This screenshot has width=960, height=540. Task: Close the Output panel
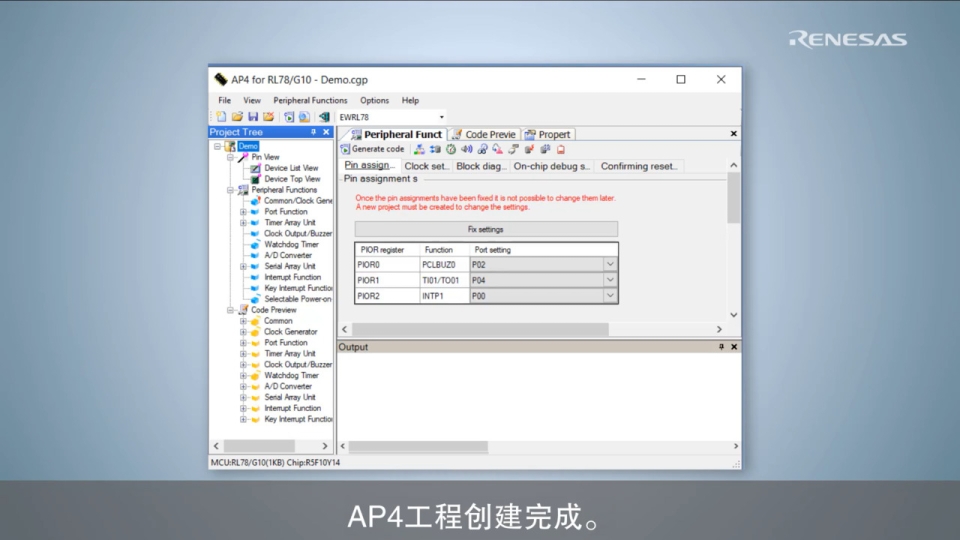pos(734,347)
